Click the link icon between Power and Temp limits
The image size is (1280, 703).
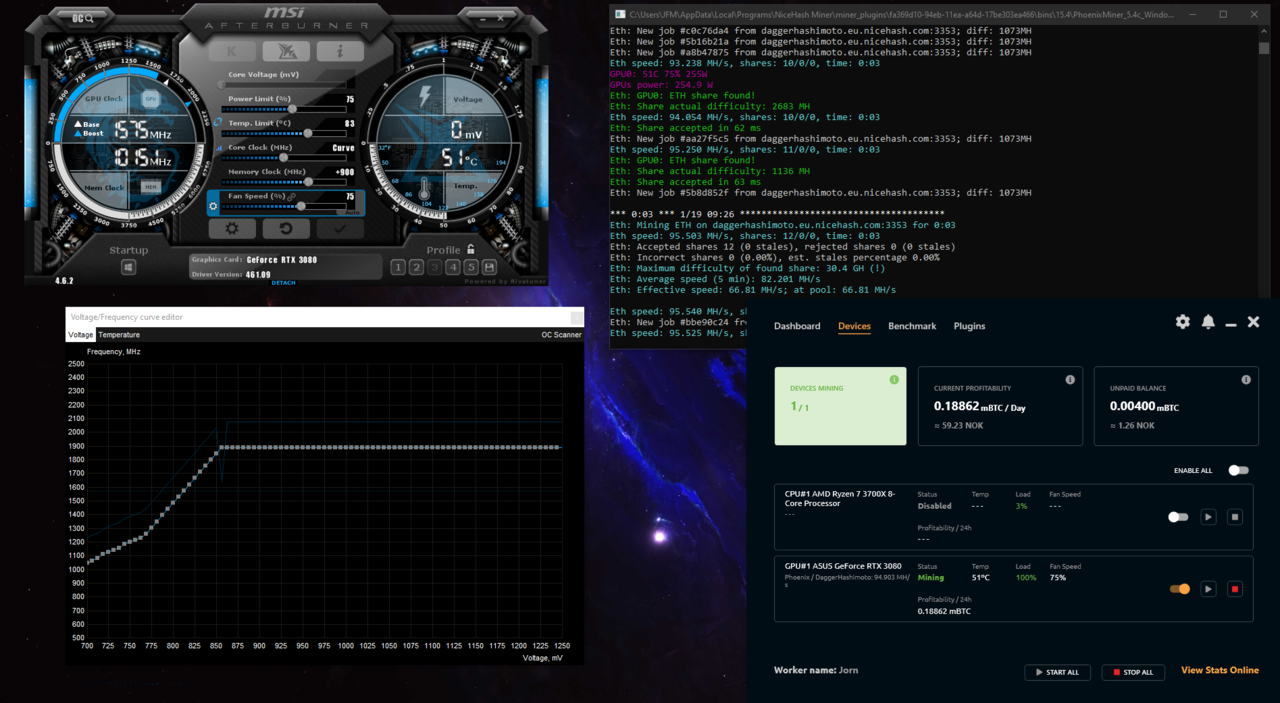coord(217,122)
